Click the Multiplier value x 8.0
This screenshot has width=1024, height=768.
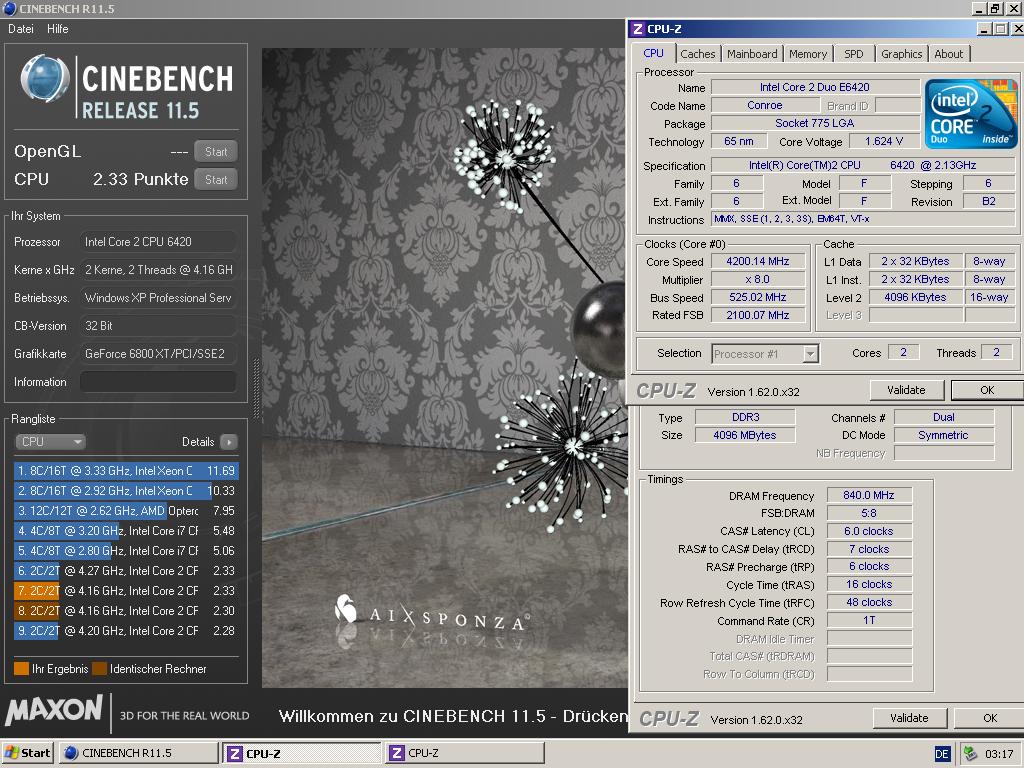758,279
